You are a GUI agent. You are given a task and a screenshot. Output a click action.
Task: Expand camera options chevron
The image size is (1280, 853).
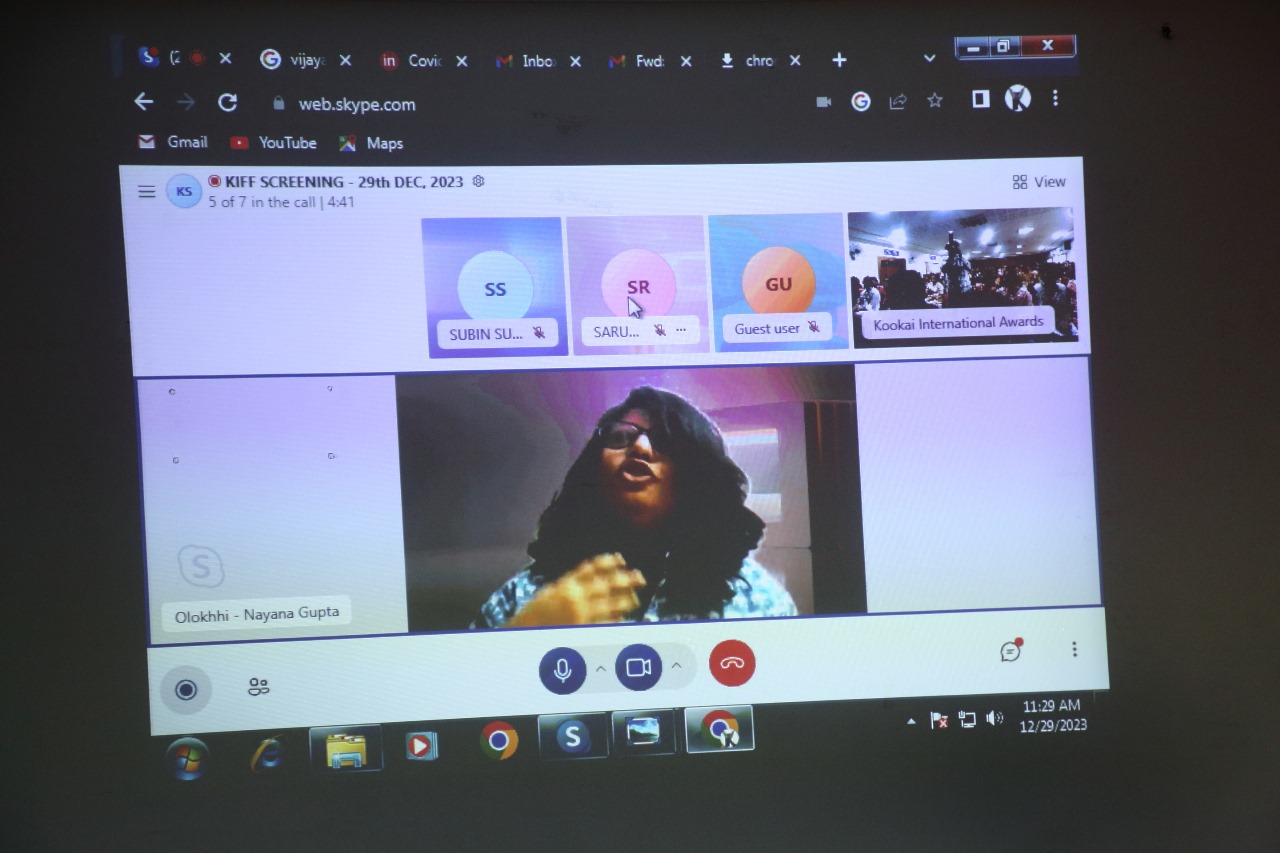[x=676, y=666]
